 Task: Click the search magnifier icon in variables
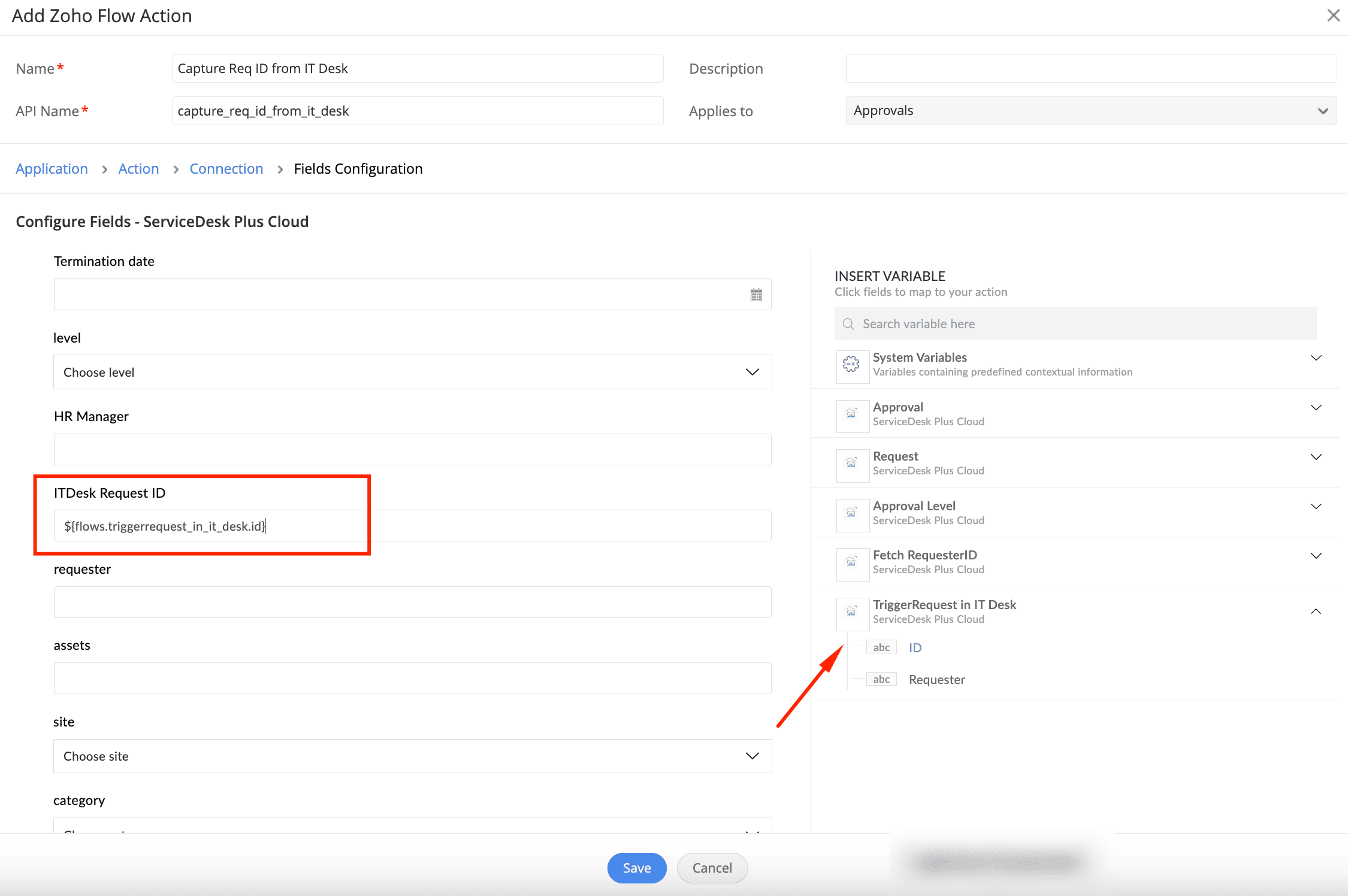(848, 324)
